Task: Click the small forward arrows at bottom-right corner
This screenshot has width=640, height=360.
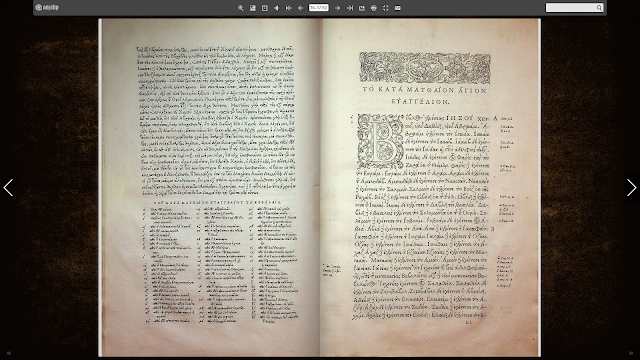Action: [631, 353]
